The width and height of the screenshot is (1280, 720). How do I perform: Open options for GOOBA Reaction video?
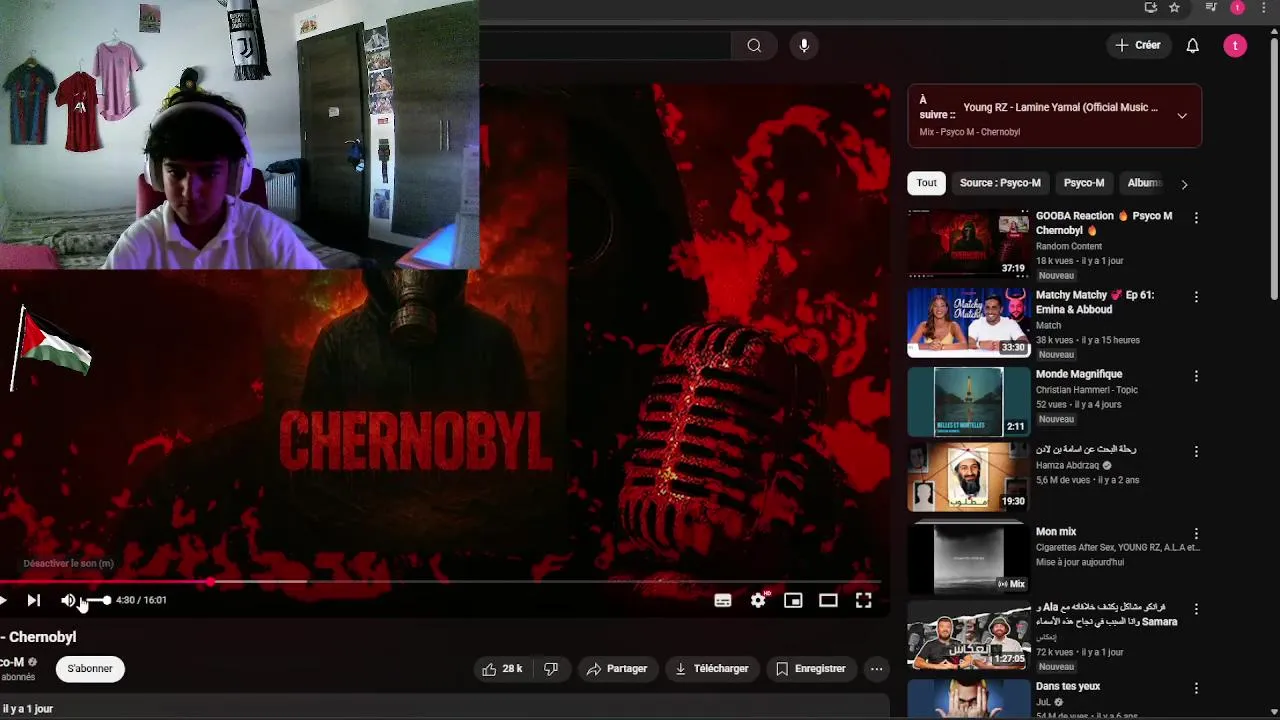pyautogui.click(x=1196, y=217)
